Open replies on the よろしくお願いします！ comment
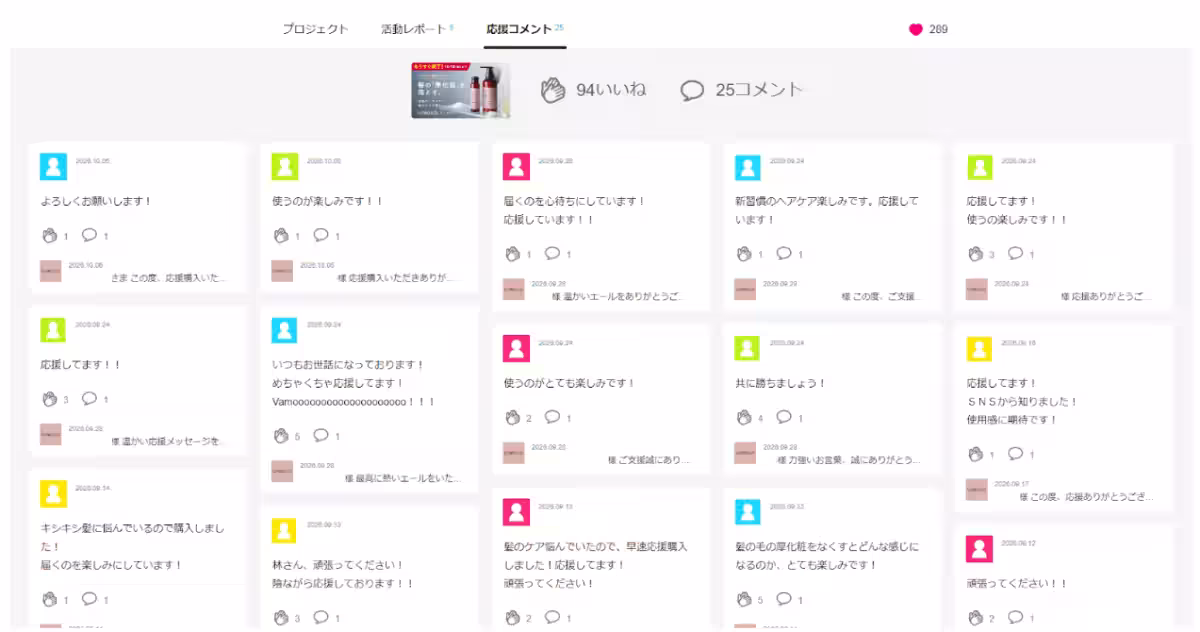 pos(89,235)
